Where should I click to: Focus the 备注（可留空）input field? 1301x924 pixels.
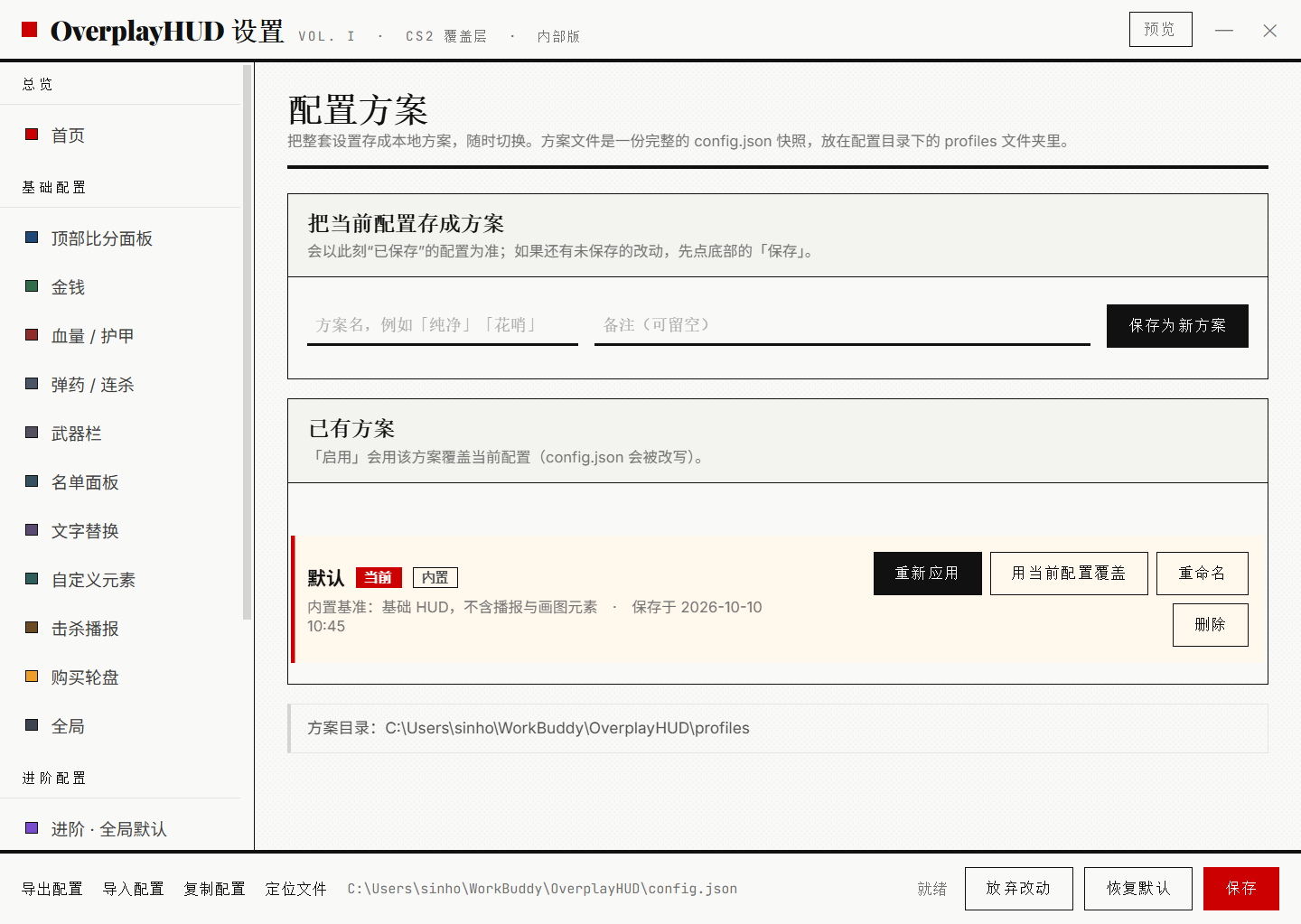pyautogui.click(x=842, y=325)
